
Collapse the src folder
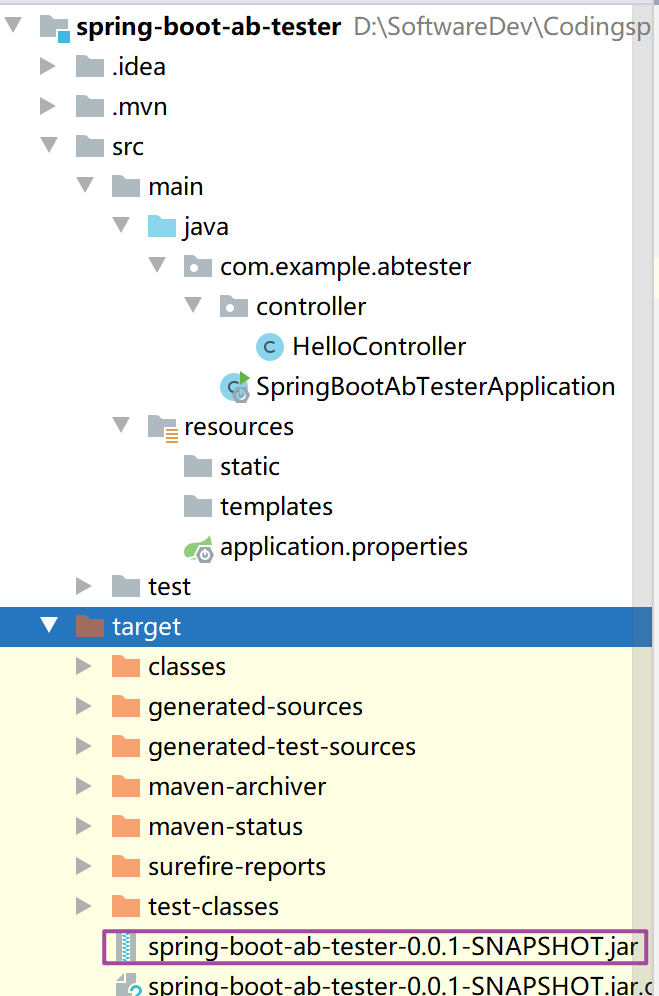pyautogui.click(x=47, y=147)
